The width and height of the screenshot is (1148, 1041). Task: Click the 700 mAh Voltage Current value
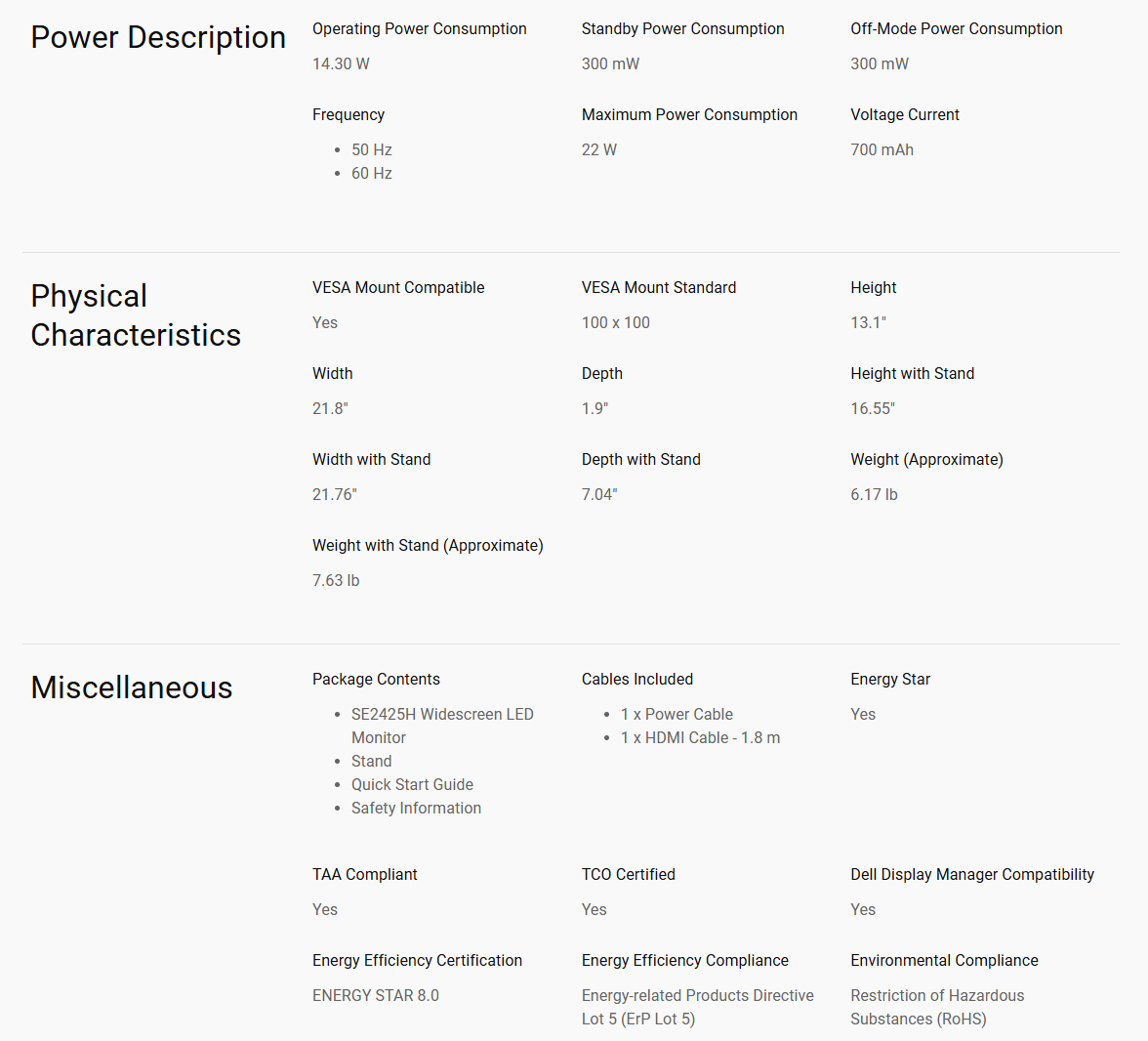[x=882, y=149]
